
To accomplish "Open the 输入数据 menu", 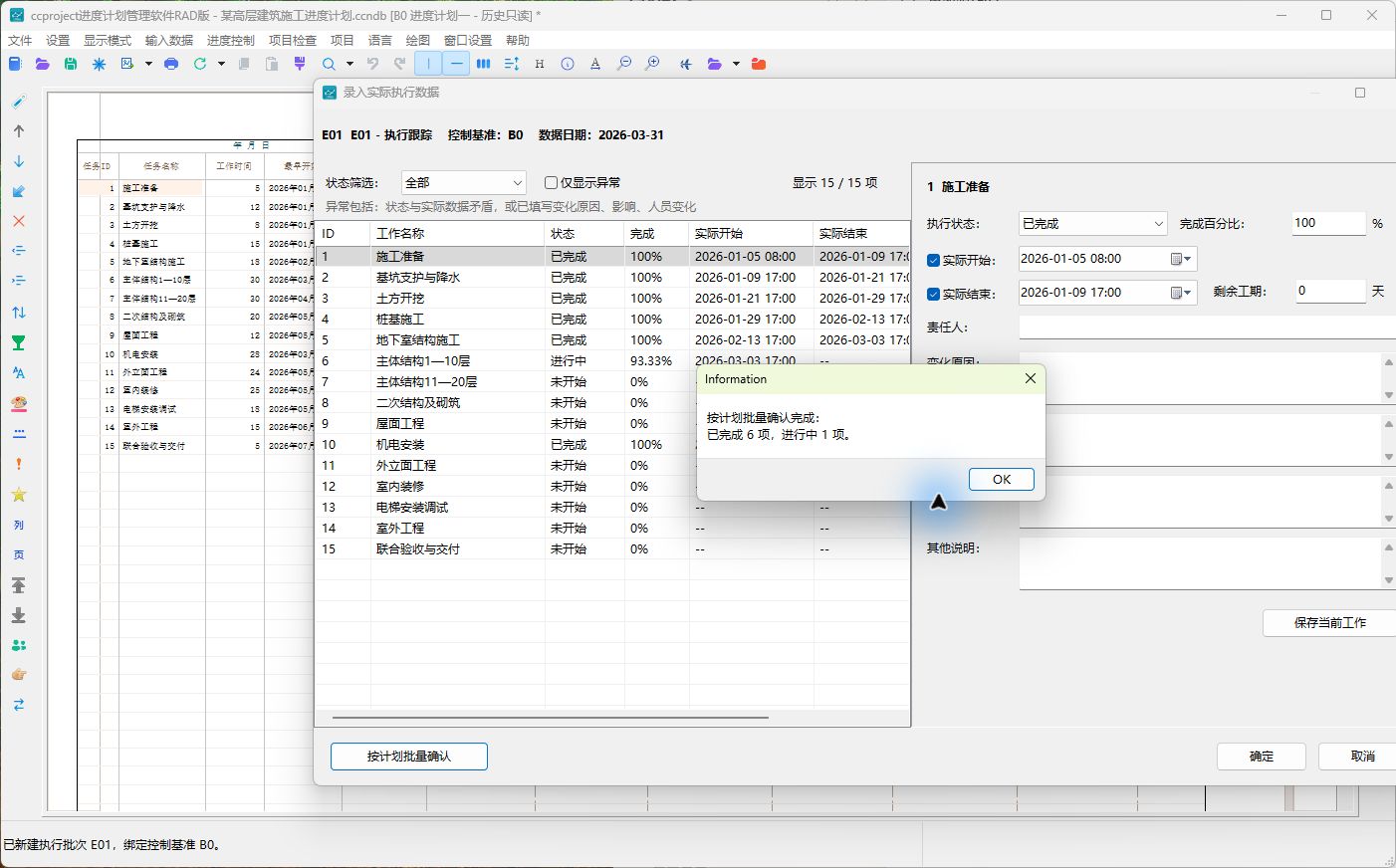I will coord(169,41).
